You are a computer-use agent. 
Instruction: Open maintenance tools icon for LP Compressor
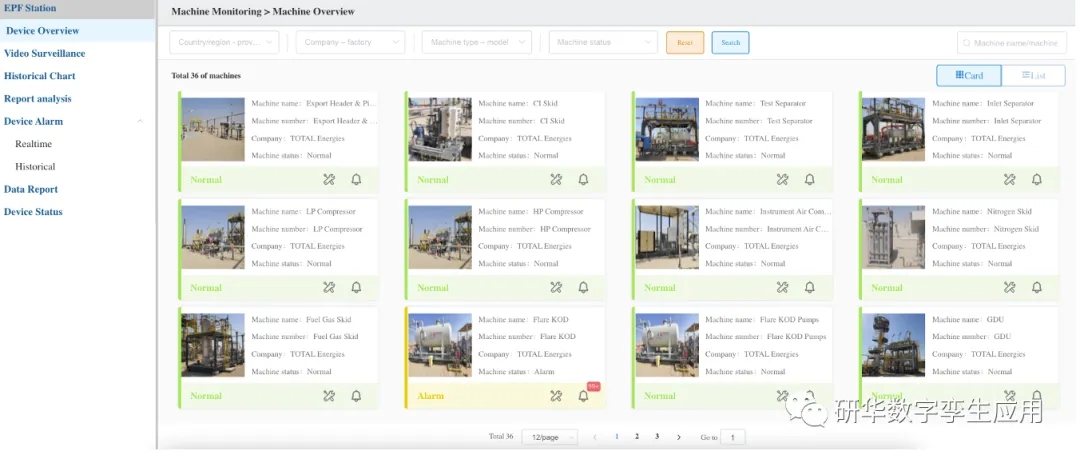coord(329,288)
